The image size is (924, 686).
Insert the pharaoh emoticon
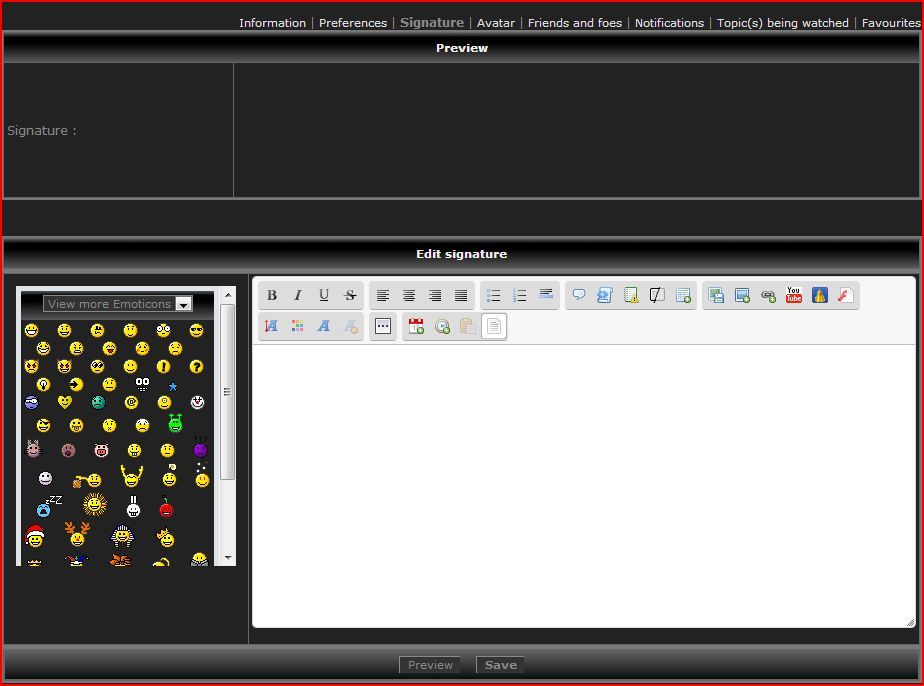point(122,536)
